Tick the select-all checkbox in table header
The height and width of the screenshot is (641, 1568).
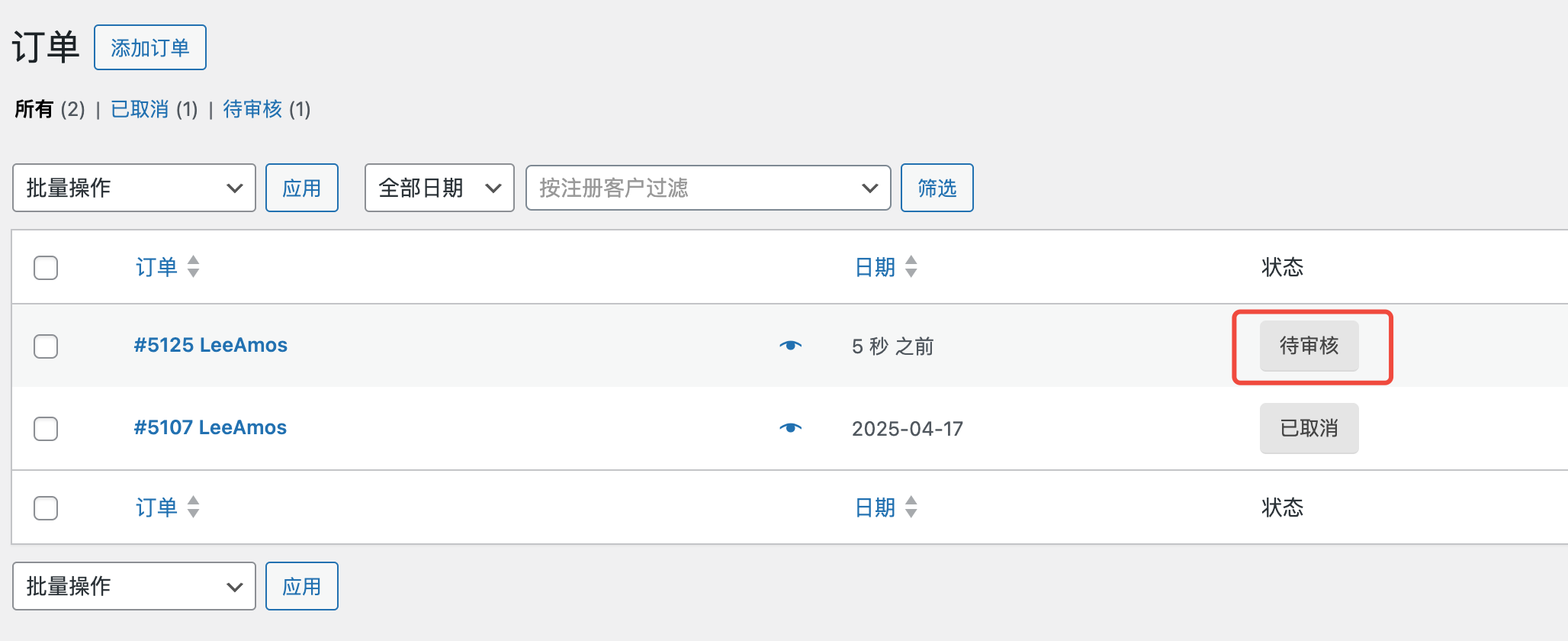(x=46, y=268)
